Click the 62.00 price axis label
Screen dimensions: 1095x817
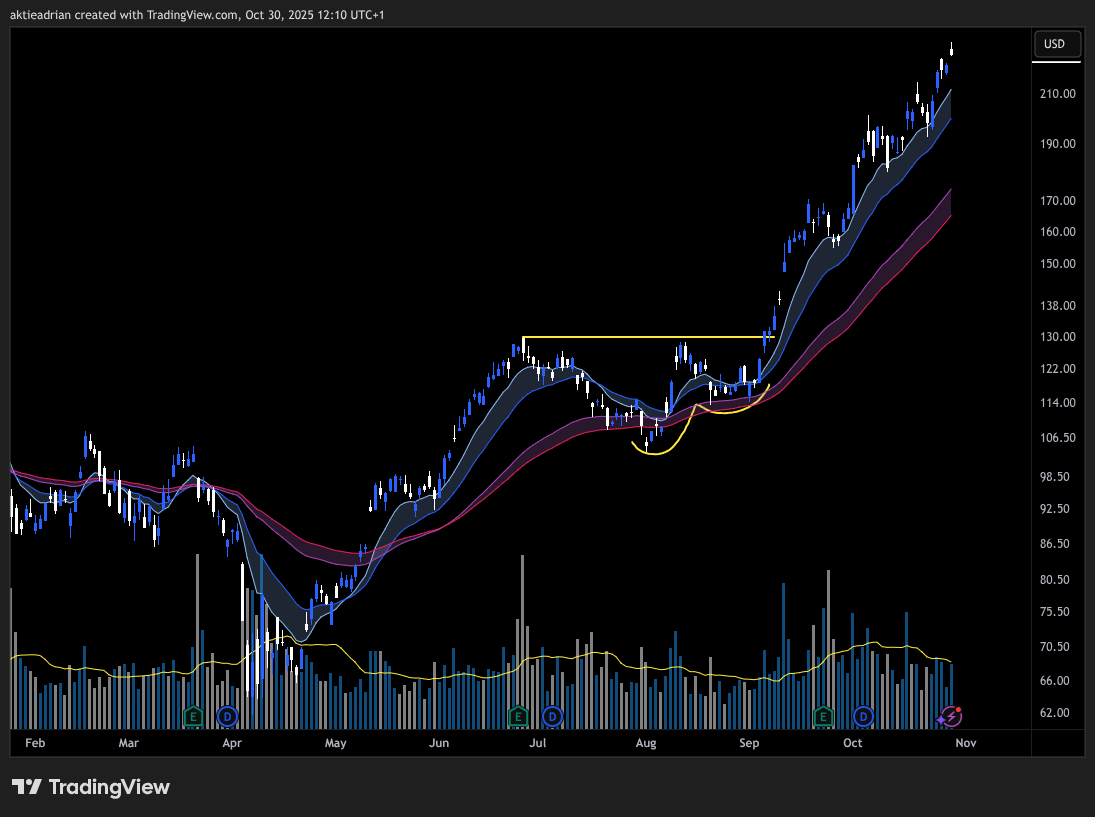click(1056, 713)
